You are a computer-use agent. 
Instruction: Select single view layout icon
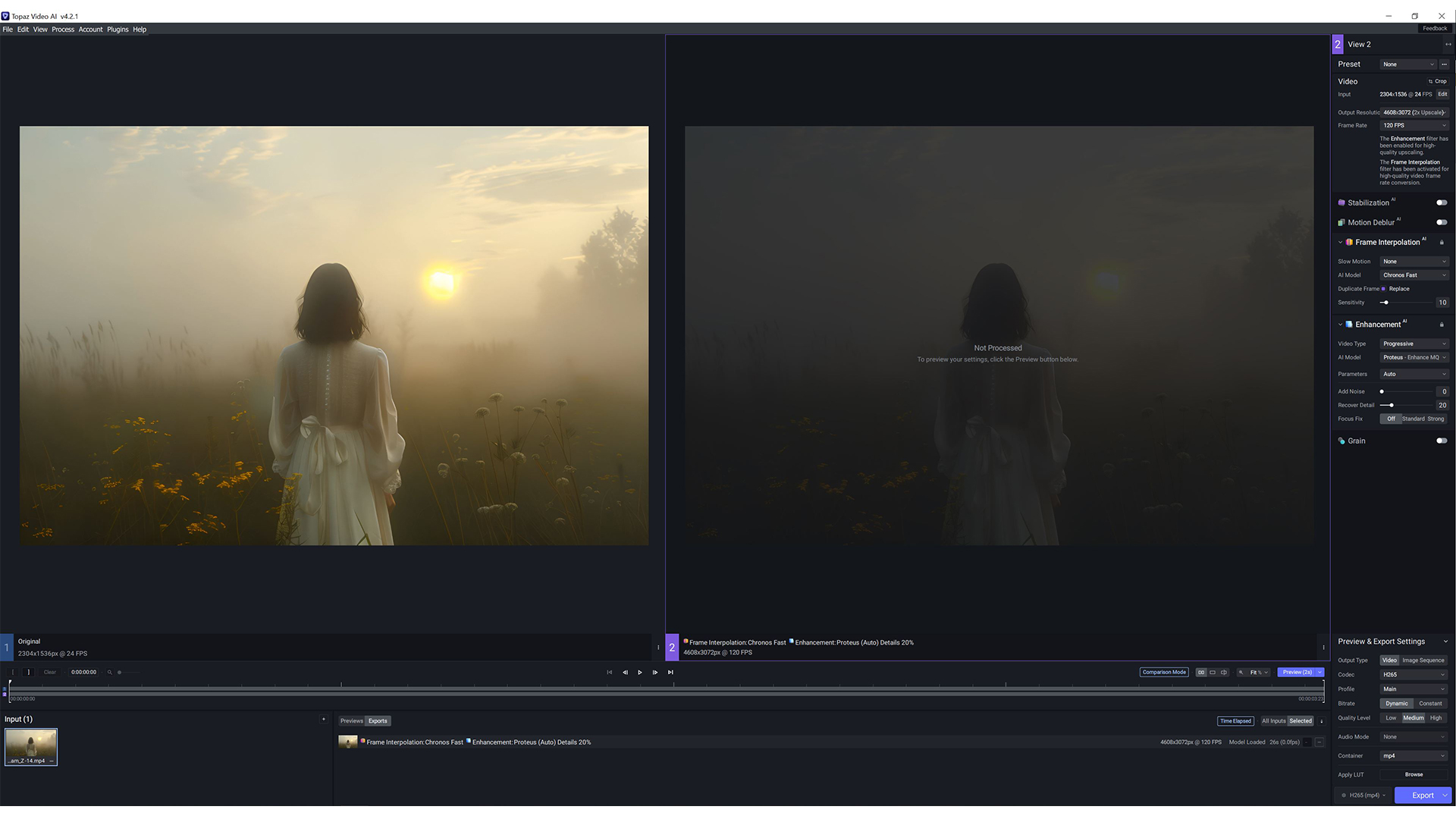[1213, 673]
